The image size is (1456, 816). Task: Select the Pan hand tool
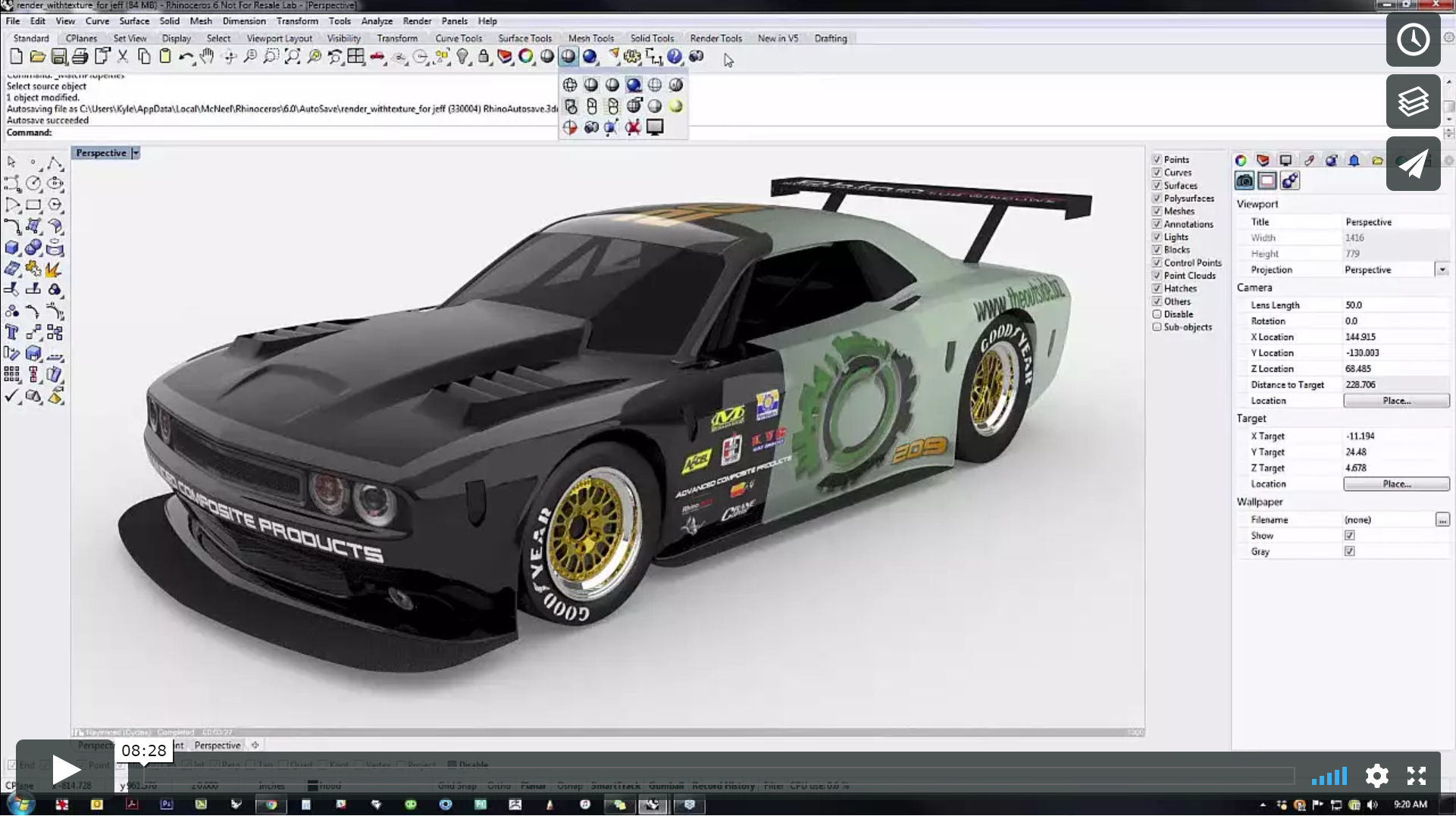pyautogui.click(x=207, y=57)
